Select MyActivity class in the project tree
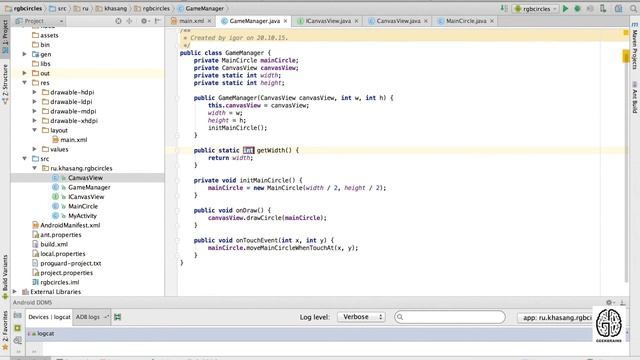 82,216
